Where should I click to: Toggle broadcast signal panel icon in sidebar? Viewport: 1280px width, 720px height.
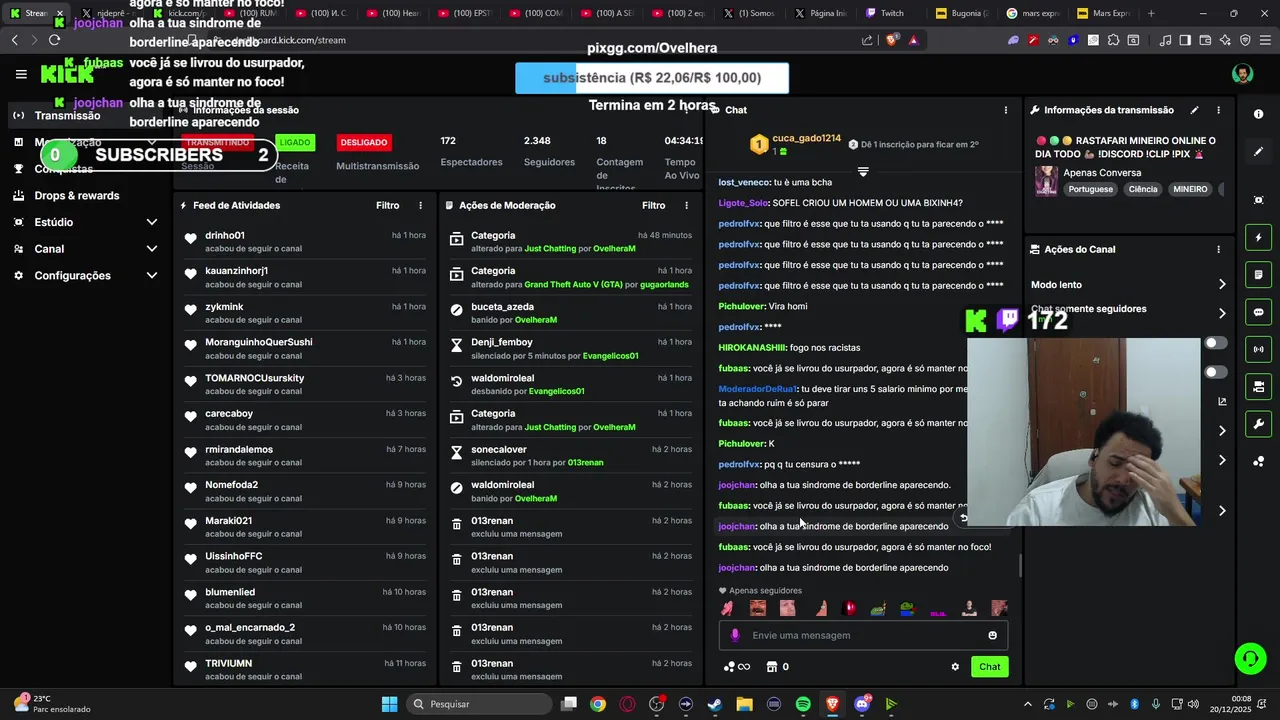[1258, 349]
